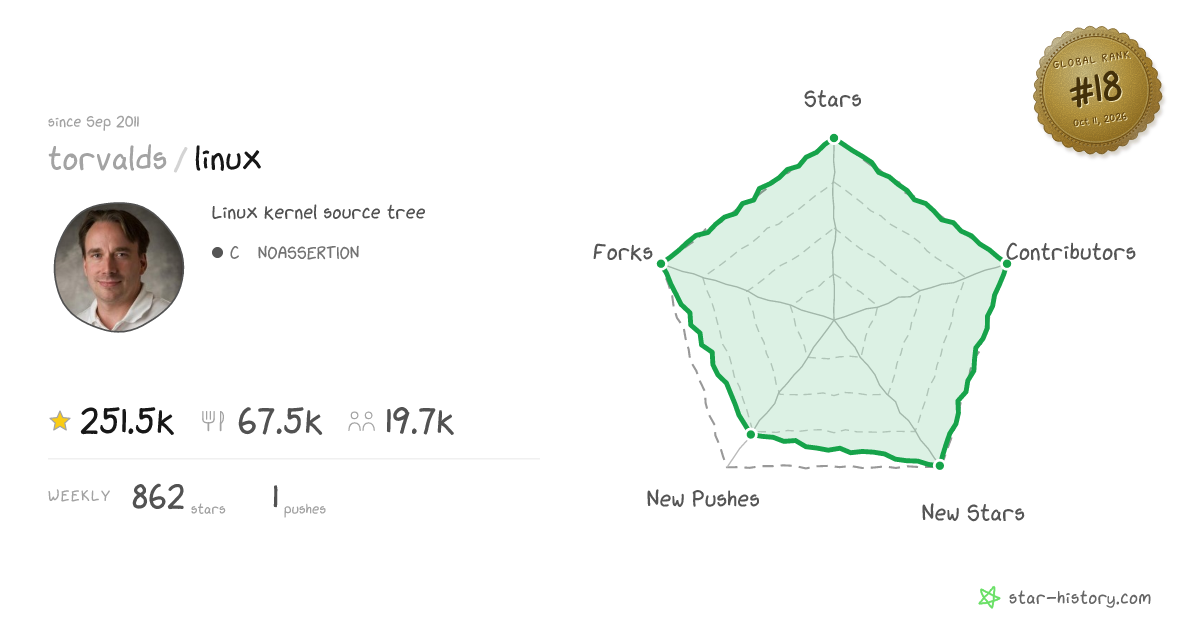Click the gold Global Rank #18 badge
The height and width of the screenshot is (630, 1200).
[1098, 92]
